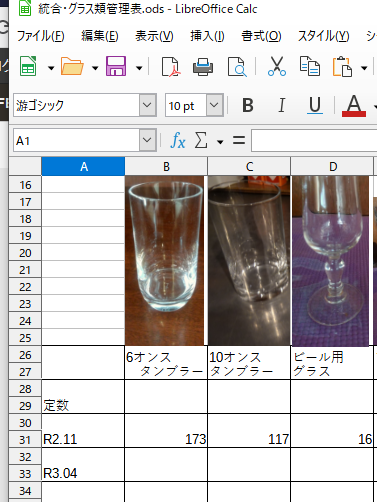Click the R3.04 cell

83,465
